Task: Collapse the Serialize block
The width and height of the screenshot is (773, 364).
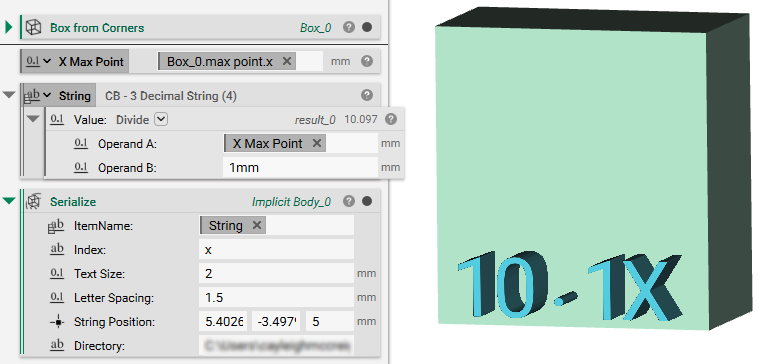Action: point(9,201)
